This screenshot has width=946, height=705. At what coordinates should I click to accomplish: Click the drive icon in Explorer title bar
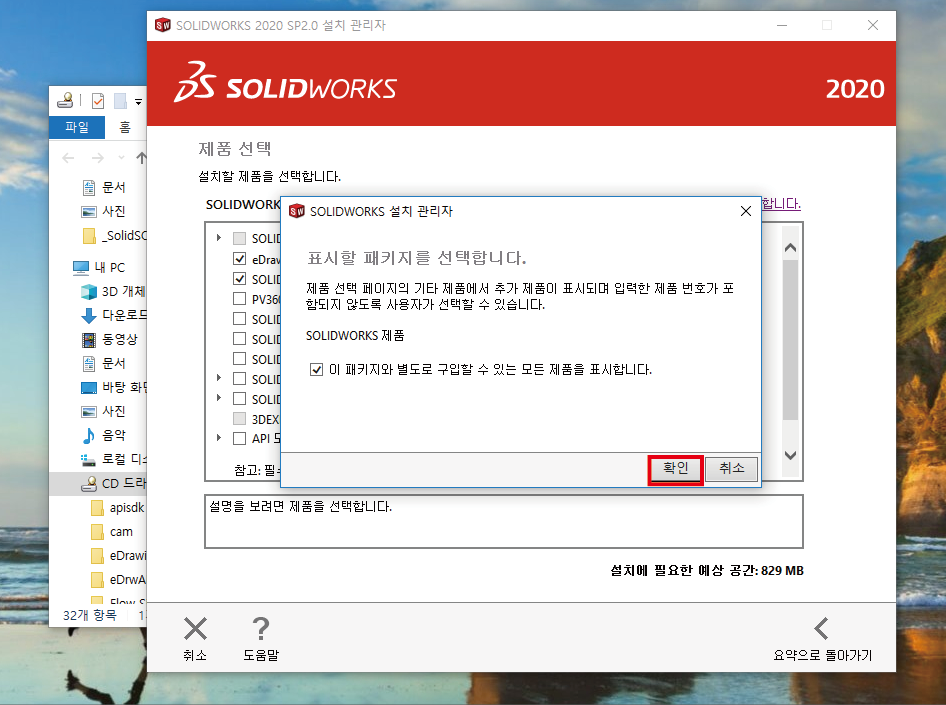pos(65,100)
